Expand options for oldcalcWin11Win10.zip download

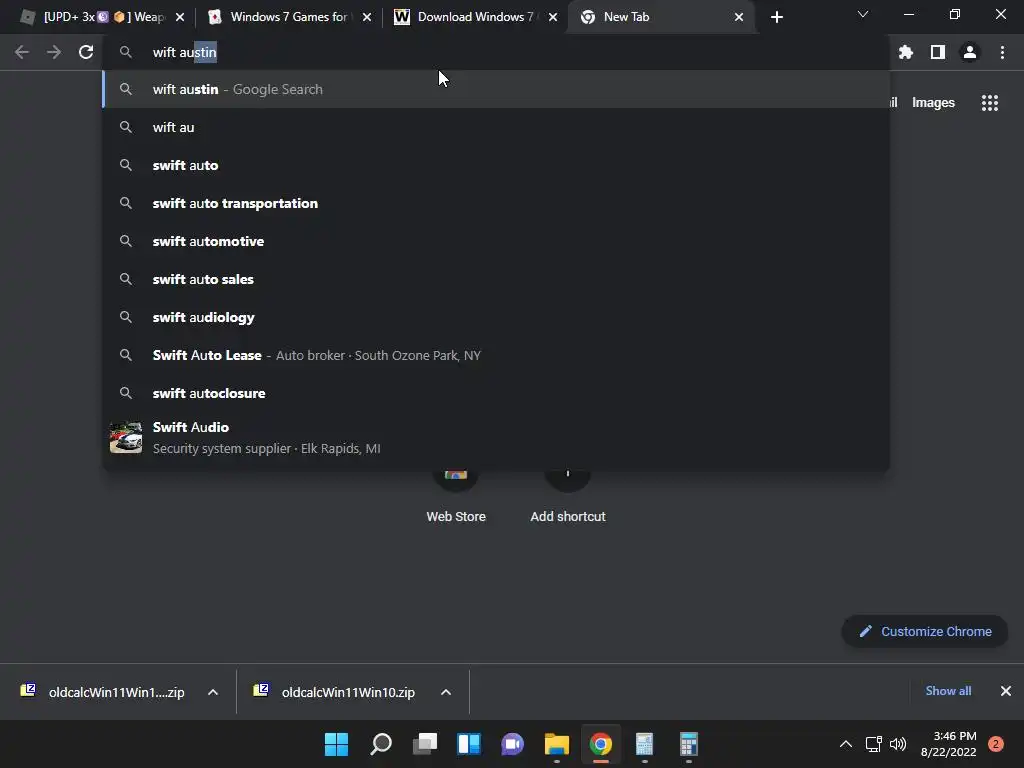(x=446, y=692)
